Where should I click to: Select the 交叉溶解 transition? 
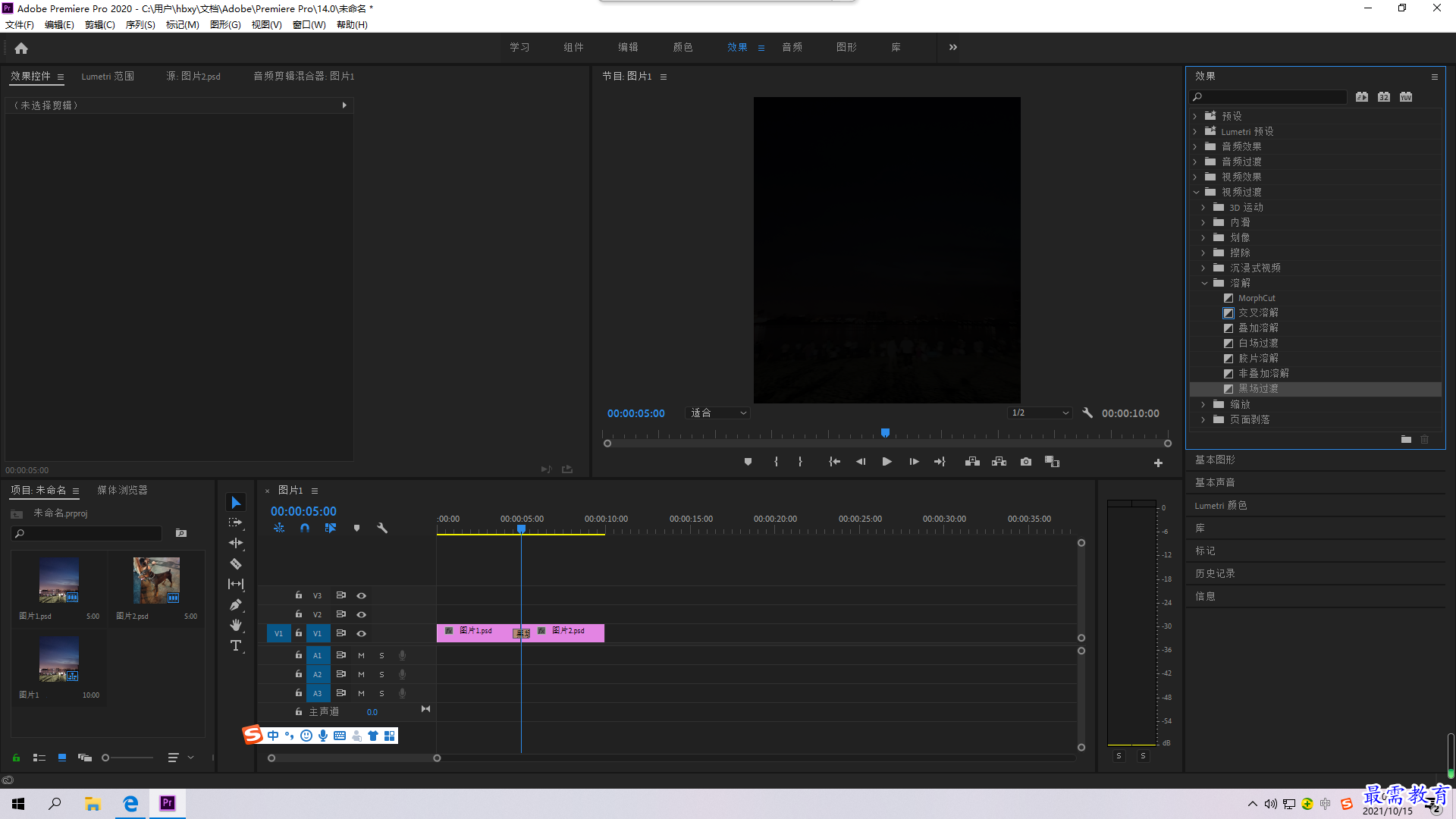pyautogui.click(x=1258, y=312)
